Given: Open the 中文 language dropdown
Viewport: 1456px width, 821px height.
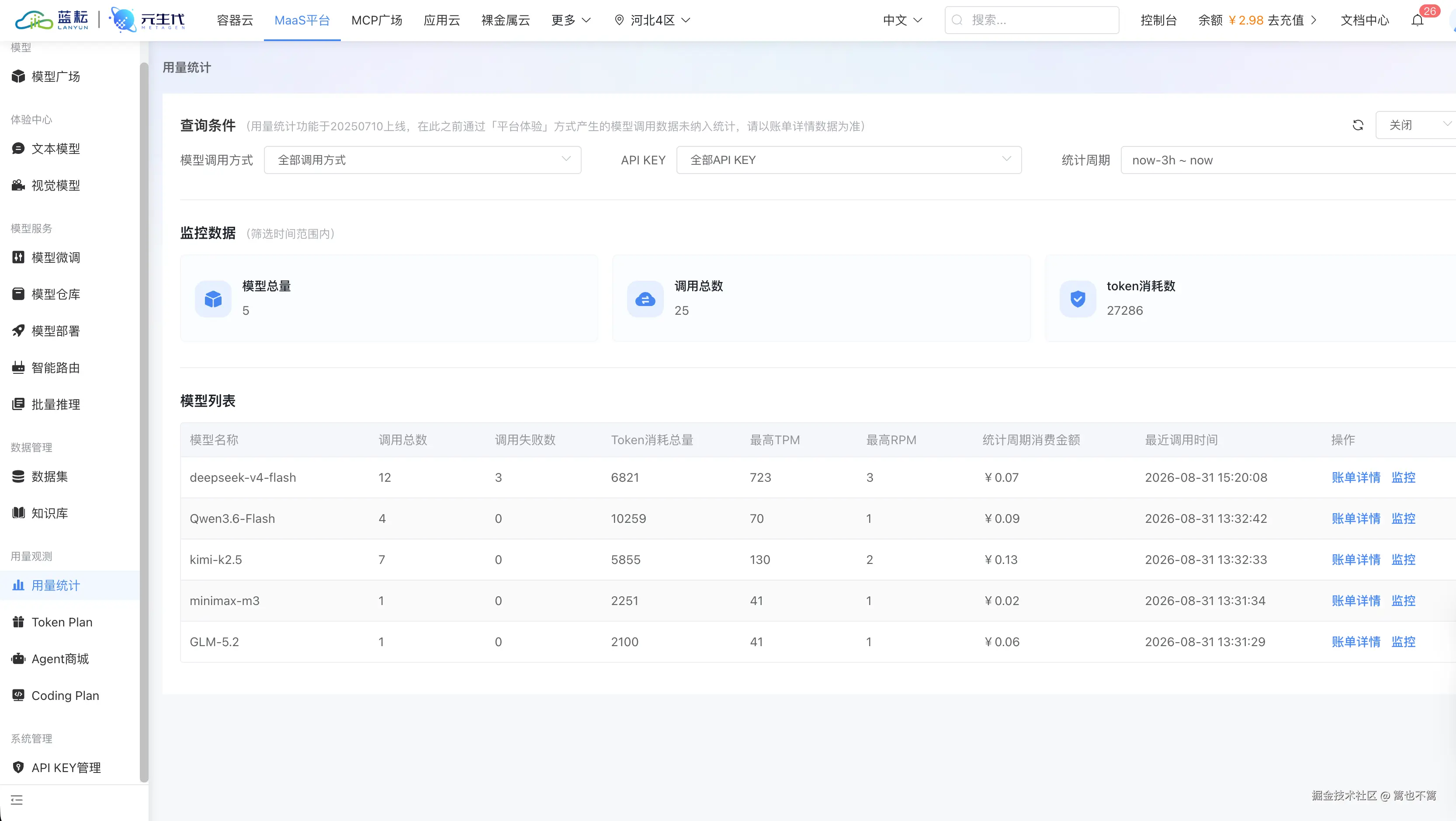Looking at the screenshot, I should coord(902,21).
